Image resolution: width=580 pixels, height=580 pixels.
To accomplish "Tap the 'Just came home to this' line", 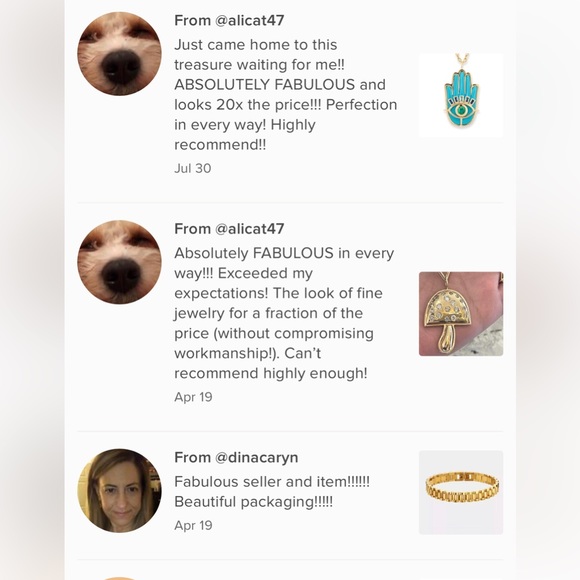I will tap(256, 45).
